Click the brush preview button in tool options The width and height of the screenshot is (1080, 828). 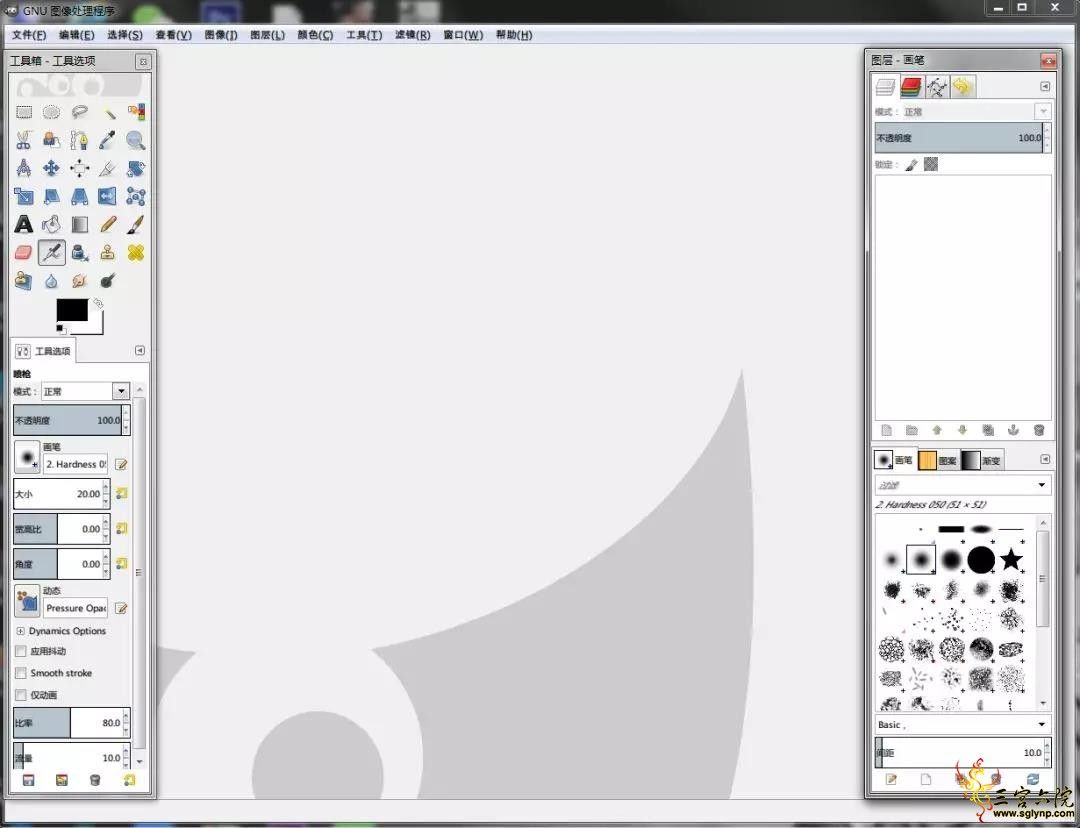point(27,457)
